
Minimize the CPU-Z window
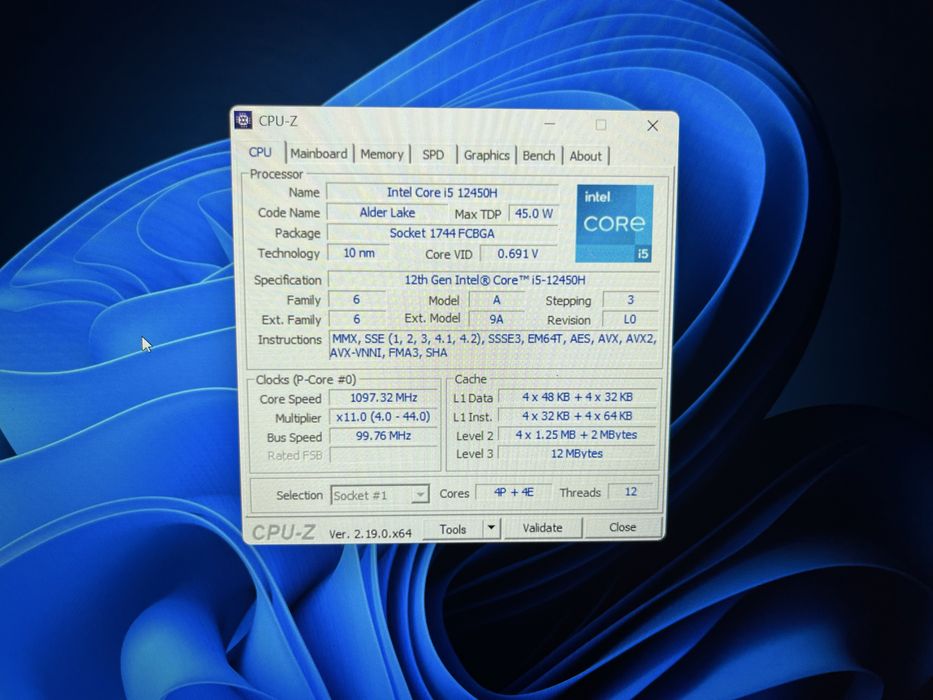click(549, 124)
